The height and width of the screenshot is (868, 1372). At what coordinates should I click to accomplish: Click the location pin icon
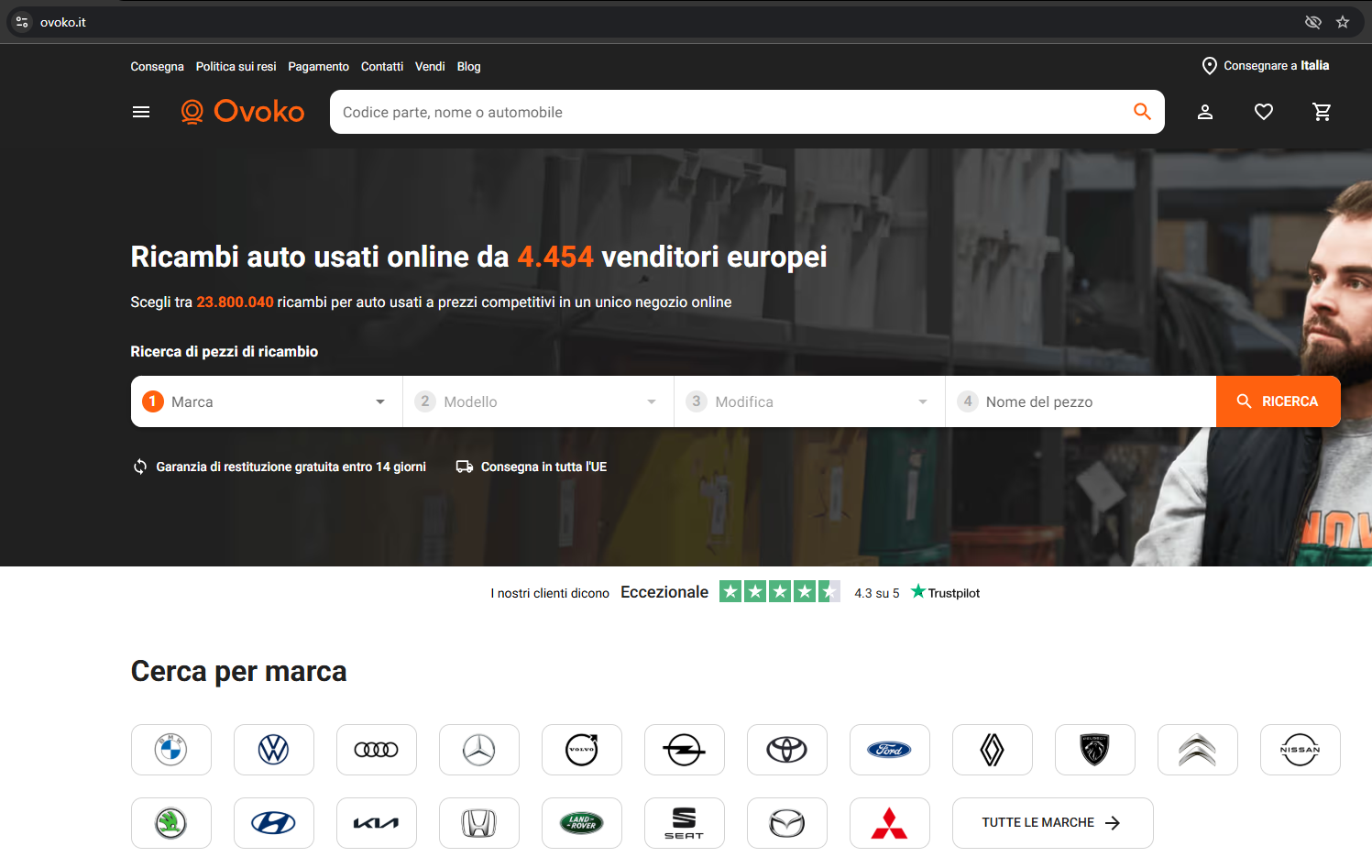click(1210, 66)
